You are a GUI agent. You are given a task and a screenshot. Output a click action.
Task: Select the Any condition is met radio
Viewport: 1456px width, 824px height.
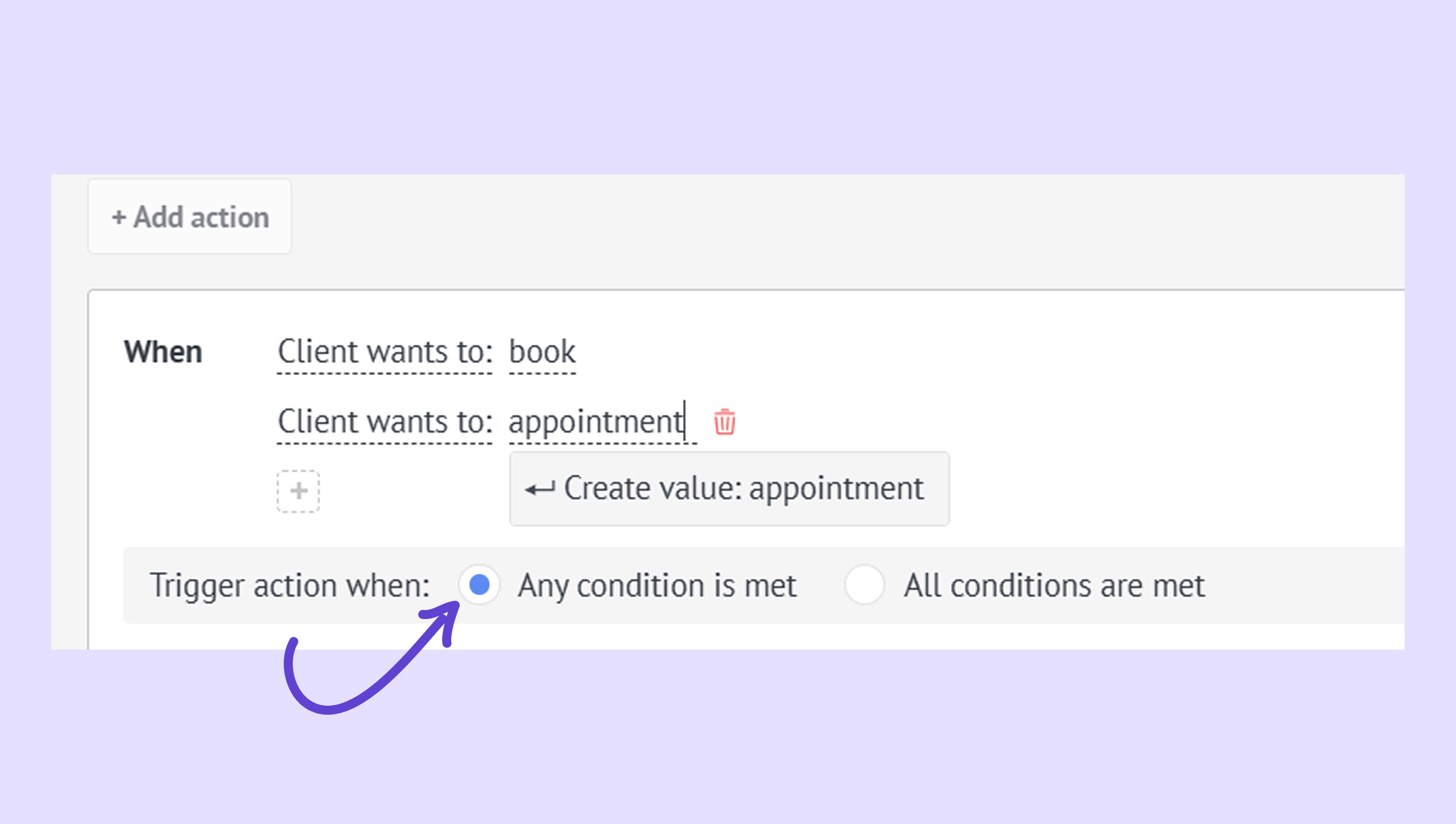pos(479,585)
